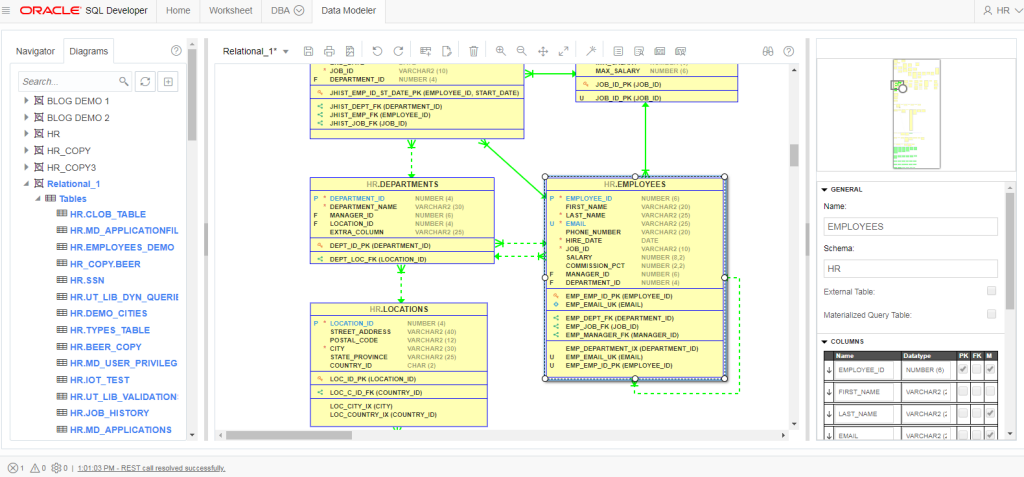Select HR.EMPLOYEES_DEMO in the tree
This screenshot has width=1024, height=477.
[x=122, y=248]
